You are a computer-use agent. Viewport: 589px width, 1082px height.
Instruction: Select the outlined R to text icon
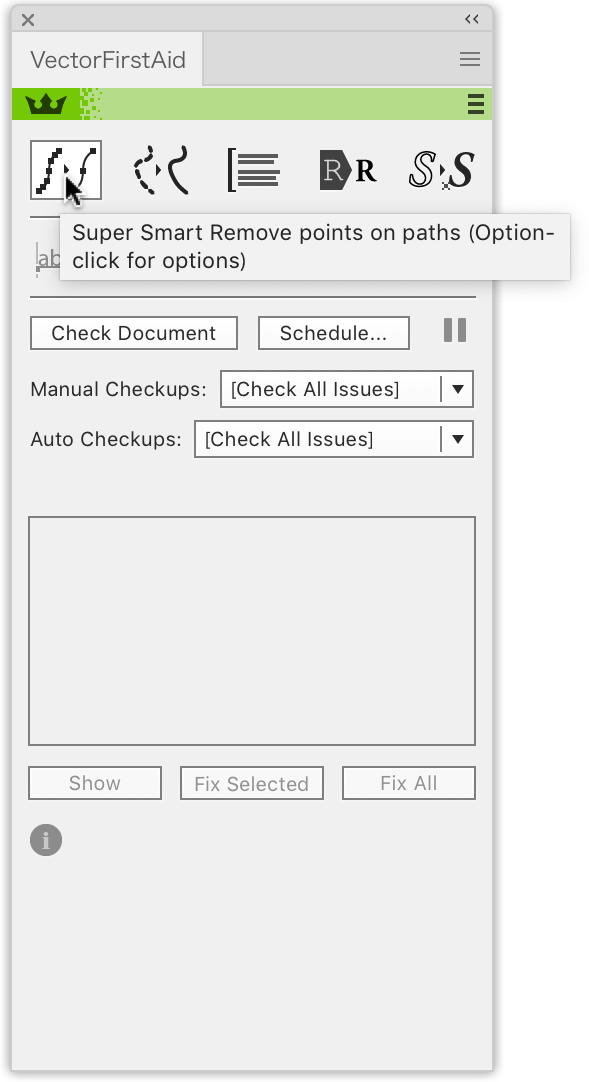click(x=348, y=170)
